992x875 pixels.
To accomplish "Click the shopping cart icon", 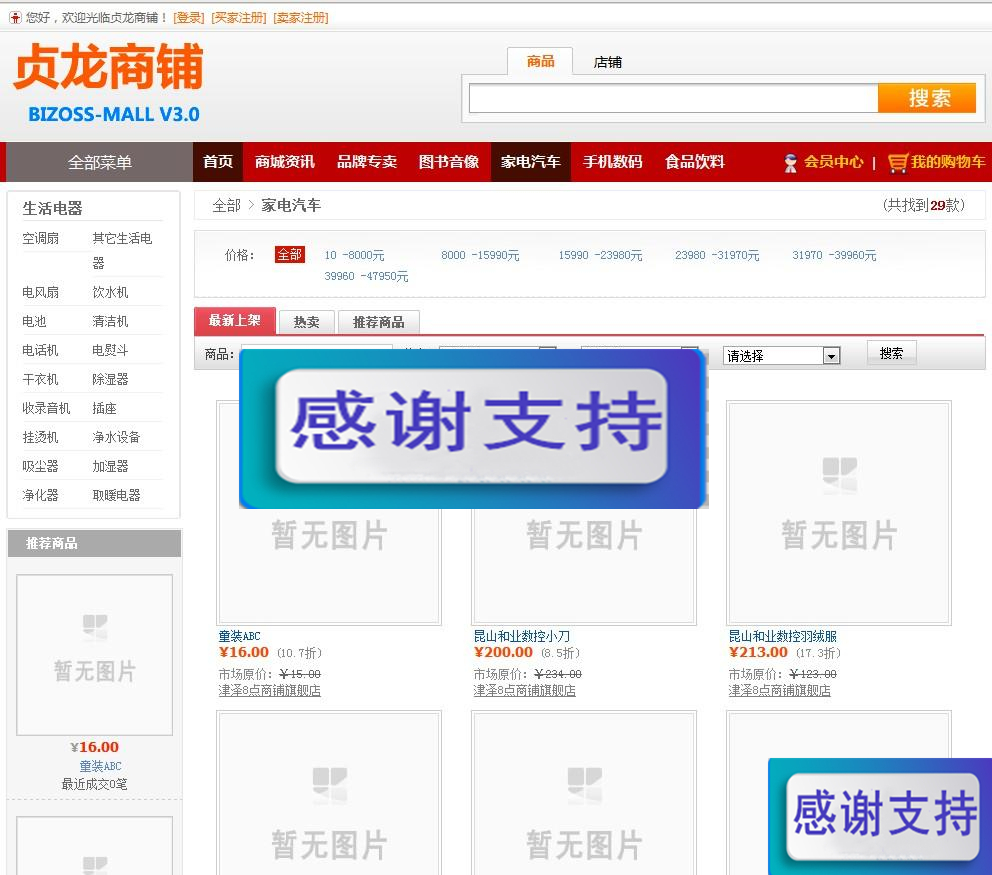I will 897,163.
